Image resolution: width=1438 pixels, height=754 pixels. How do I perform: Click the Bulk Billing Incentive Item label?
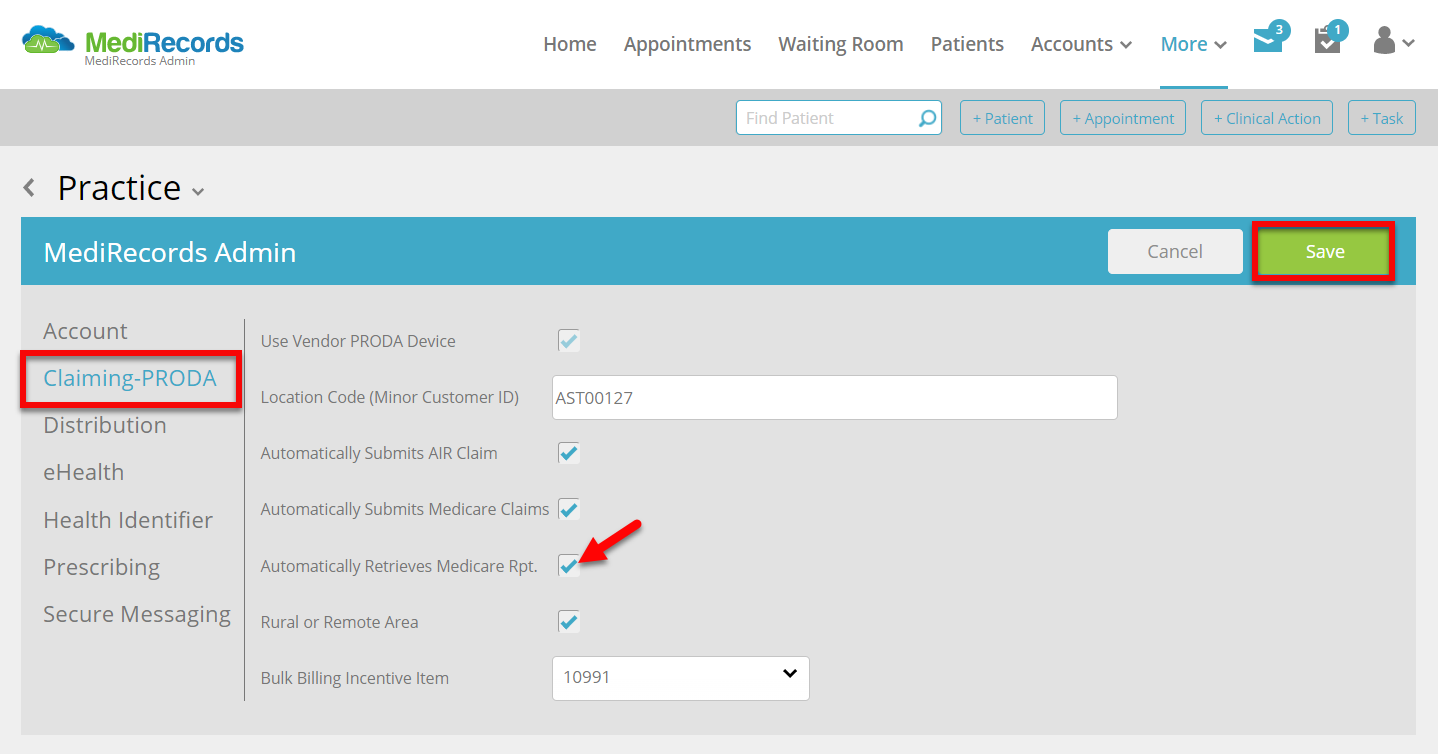(x=355, y=678)
